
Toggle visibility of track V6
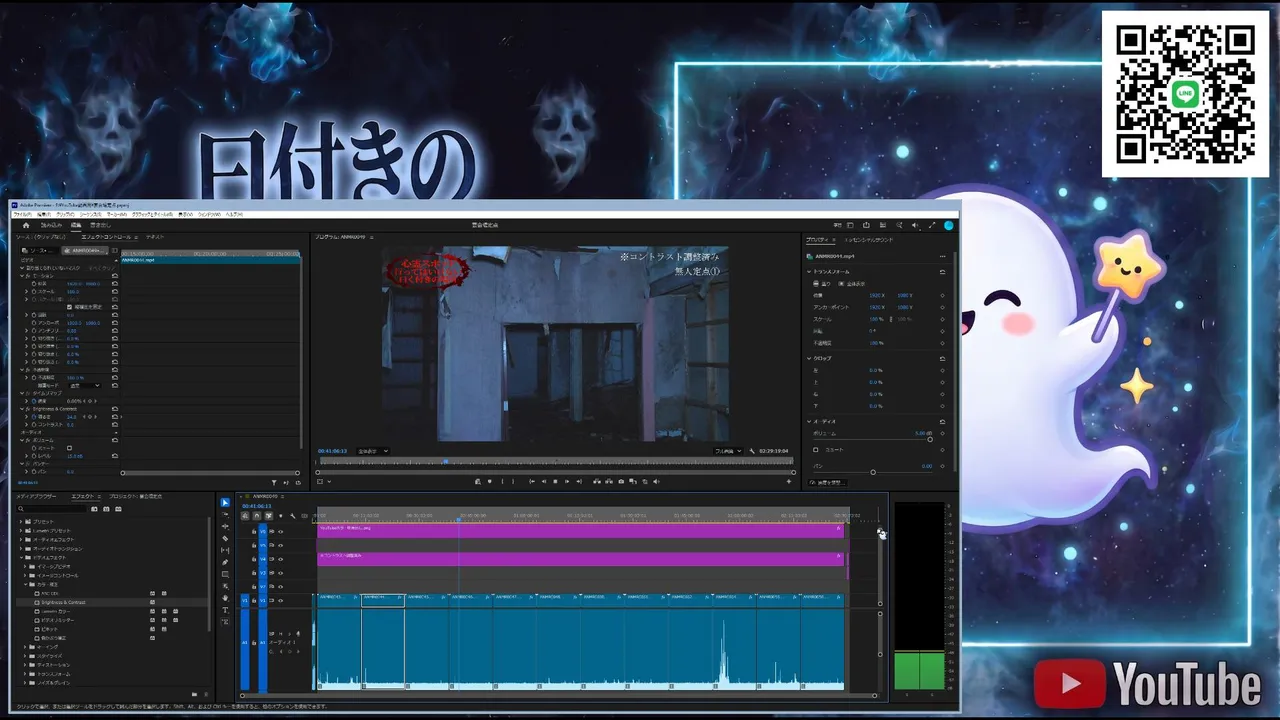280,531
